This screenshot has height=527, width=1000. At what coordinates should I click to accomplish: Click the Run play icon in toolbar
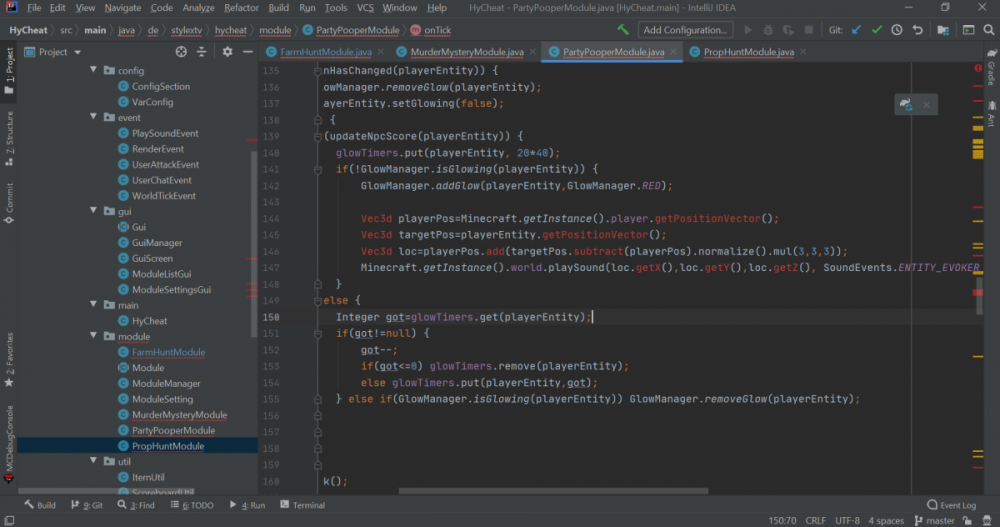point(748,30)
